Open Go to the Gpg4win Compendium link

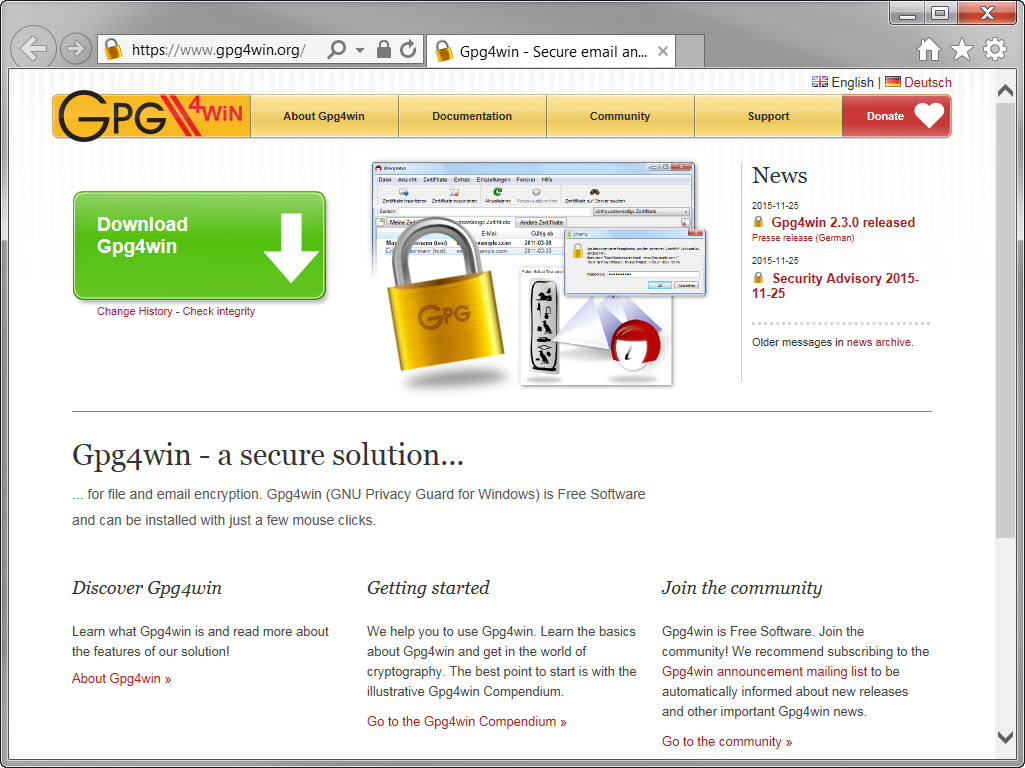click(x=467, y=722)
